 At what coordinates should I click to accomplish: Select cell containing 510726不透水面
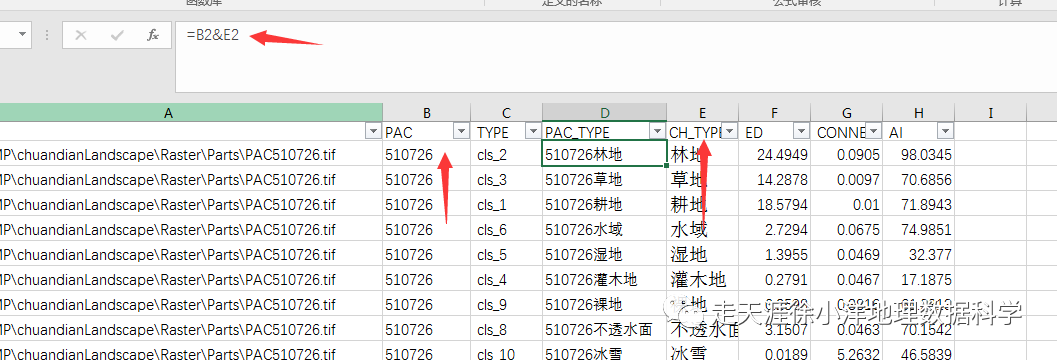(605, 329)
